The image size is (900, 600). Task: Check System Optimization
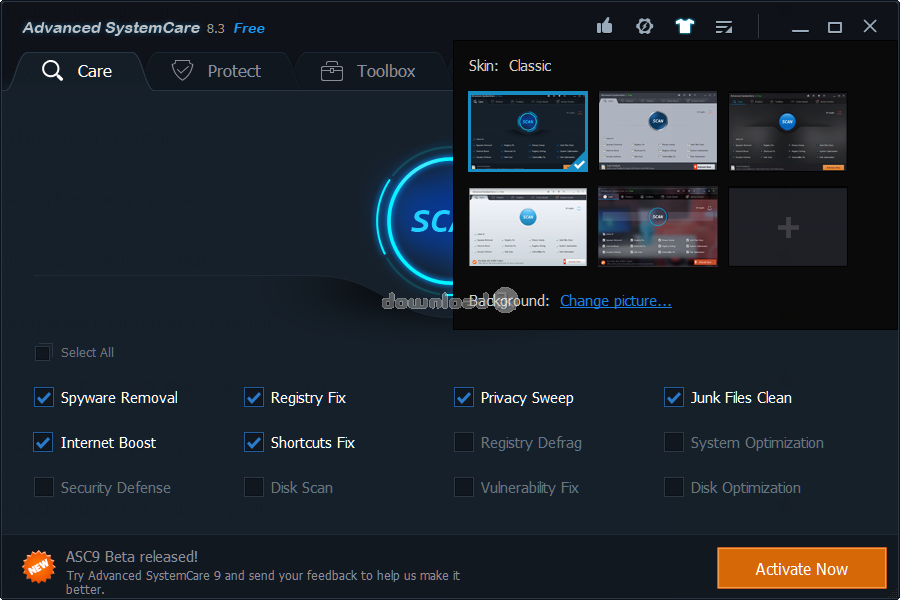pos(674,442)
